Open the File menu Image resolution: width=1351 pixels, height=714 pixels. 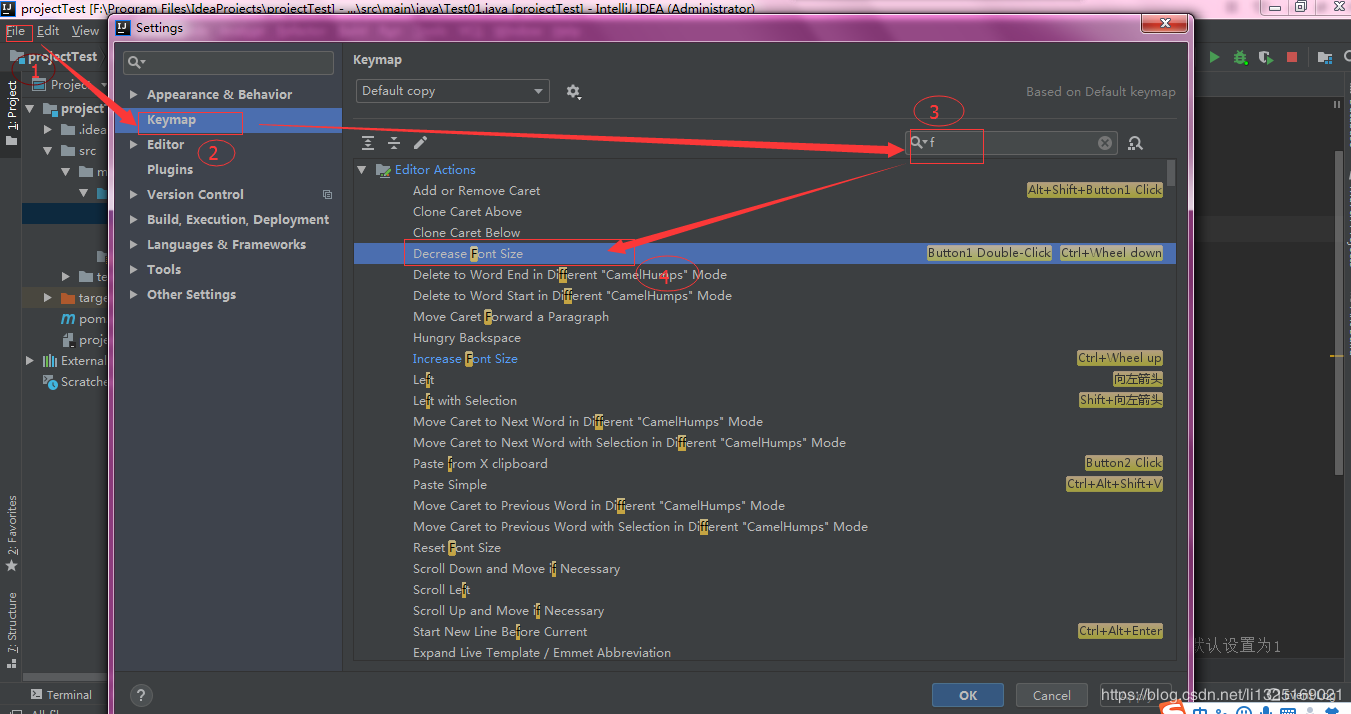point(16,31)
